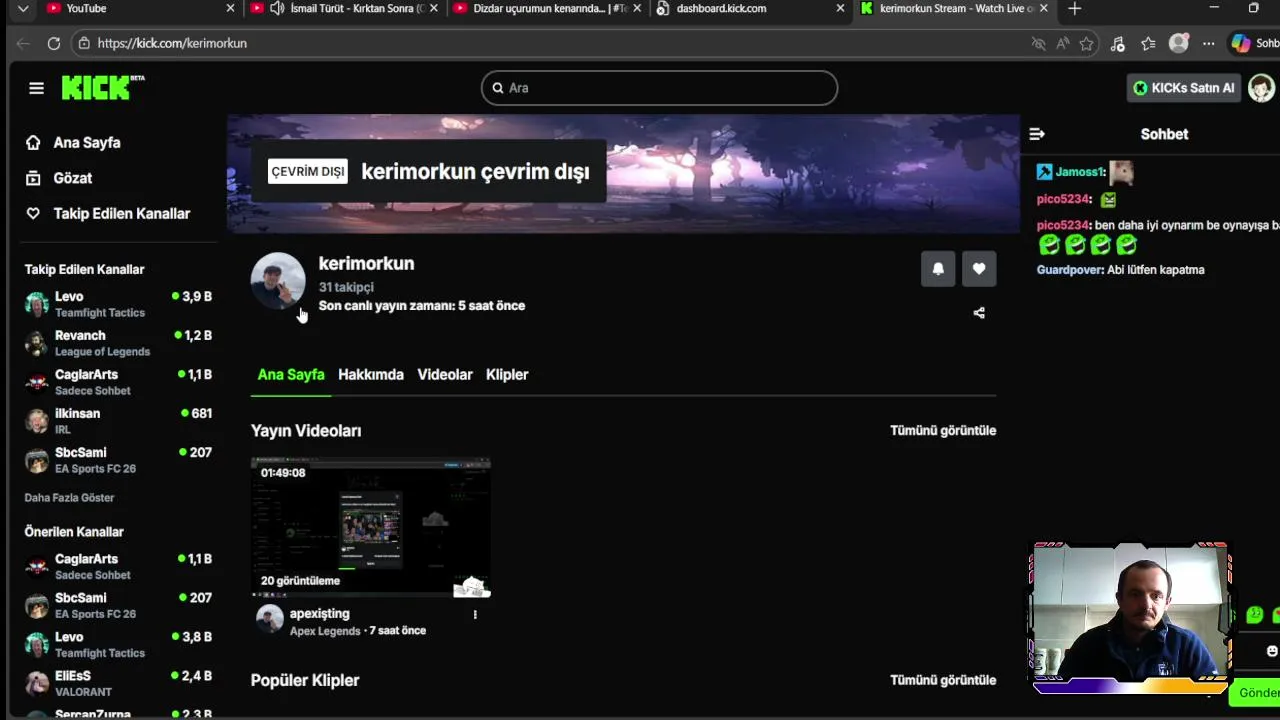
Task: Add page to favorites star icon
Action: click(1087, 43)
